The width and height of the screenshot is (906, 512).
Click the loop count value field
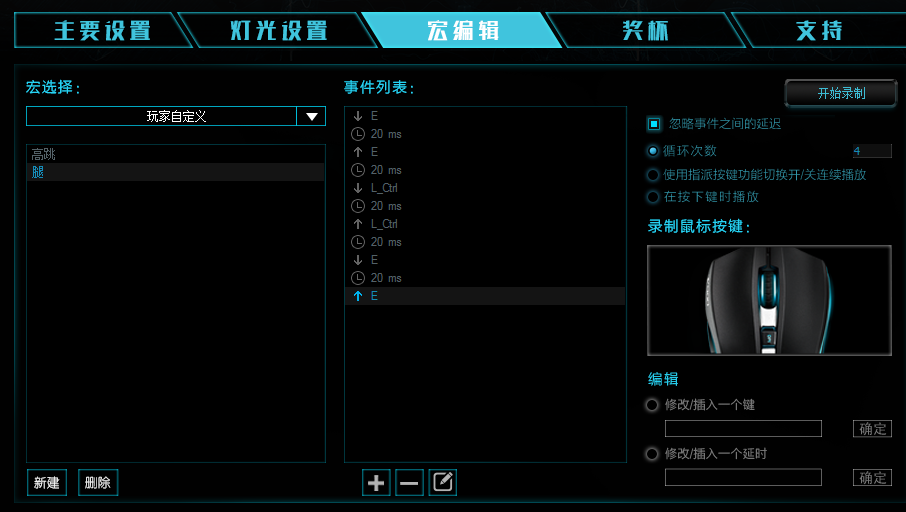click(872, 151)
